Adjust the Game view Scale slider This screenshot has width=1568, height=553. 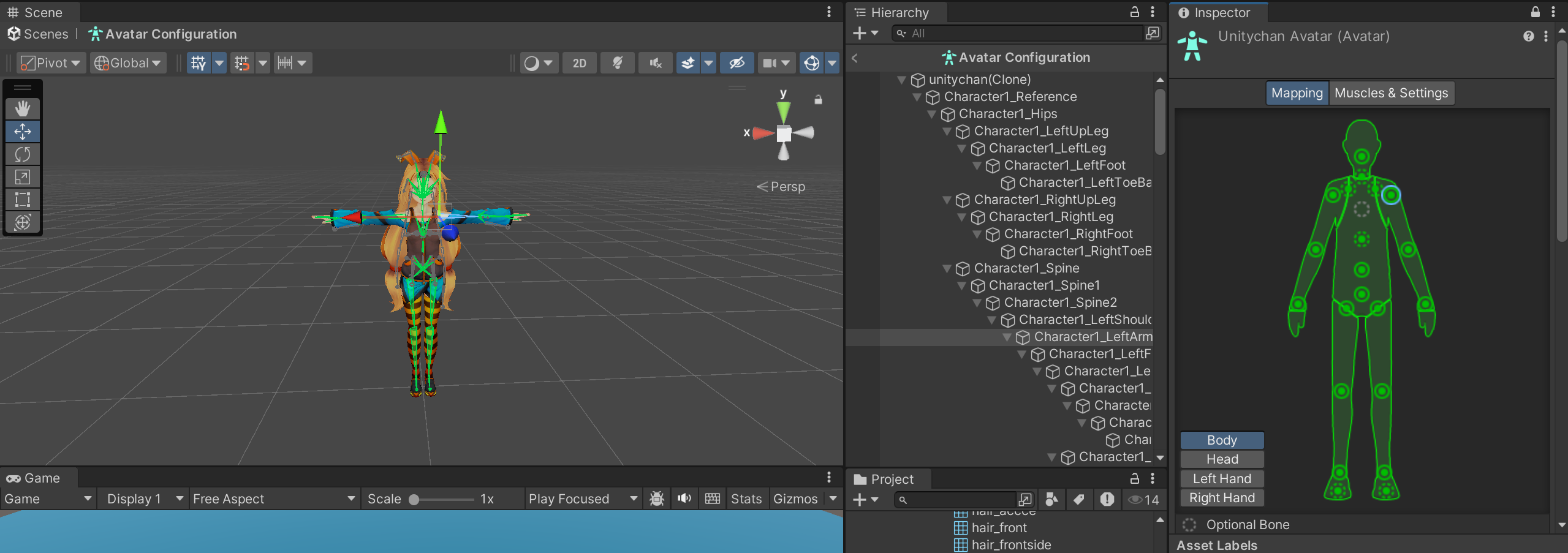coord(444,499)
